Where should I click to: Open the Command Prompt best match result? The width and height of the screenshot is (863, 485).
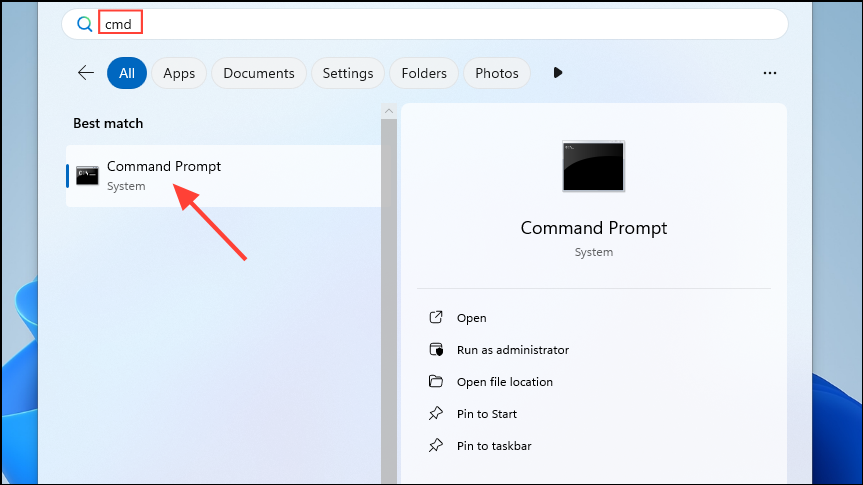[x=223, y=176]
